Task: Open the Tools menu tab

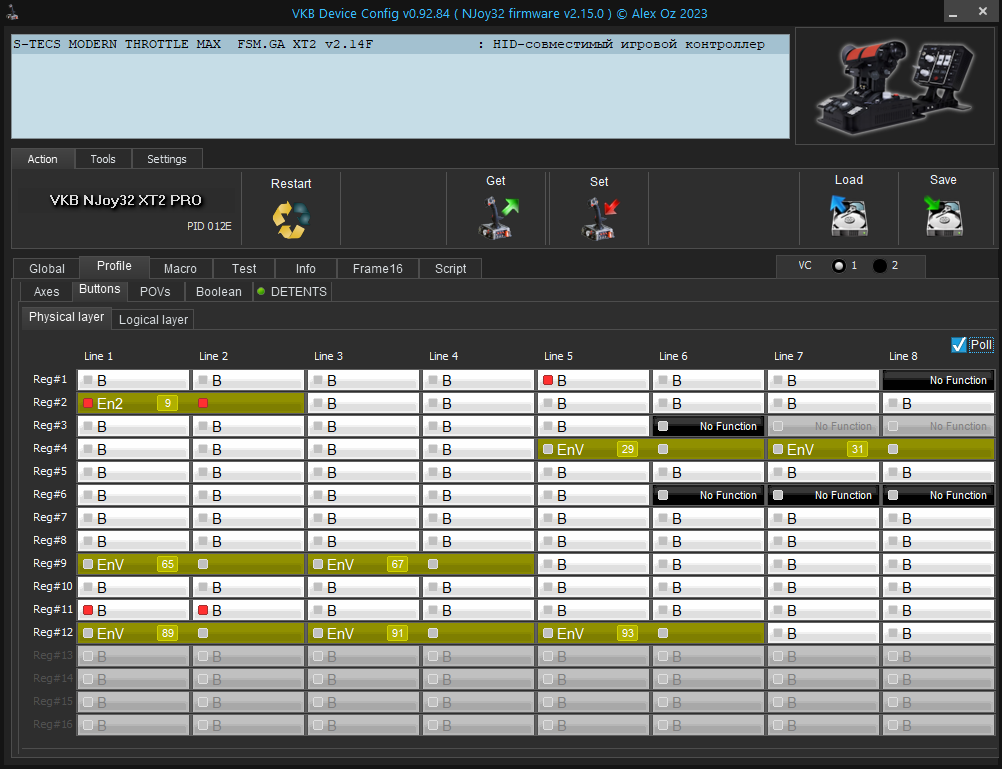Action: (103, 159)
